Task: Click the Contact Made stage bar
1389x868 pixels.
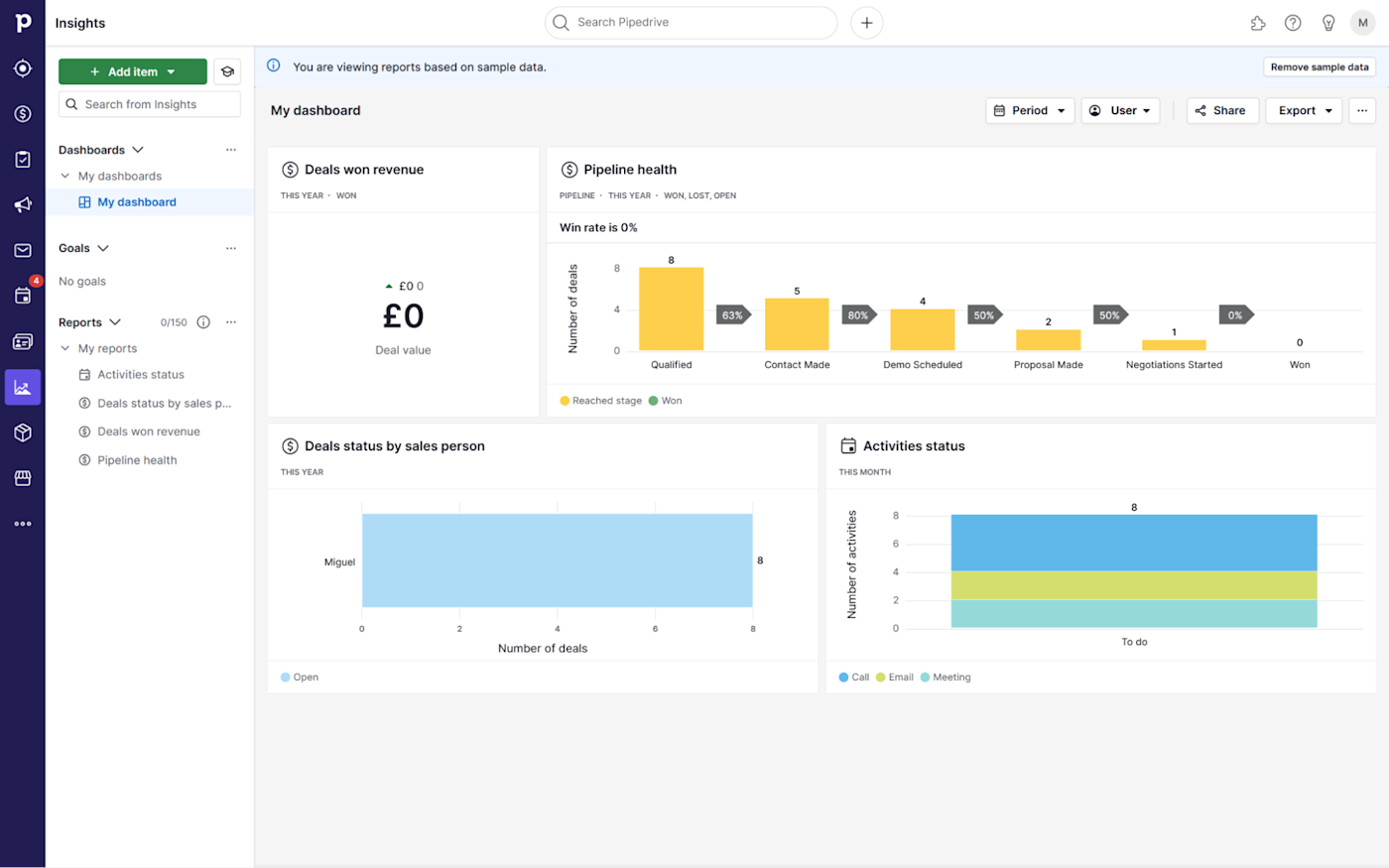Action: (x=797, y=324)
